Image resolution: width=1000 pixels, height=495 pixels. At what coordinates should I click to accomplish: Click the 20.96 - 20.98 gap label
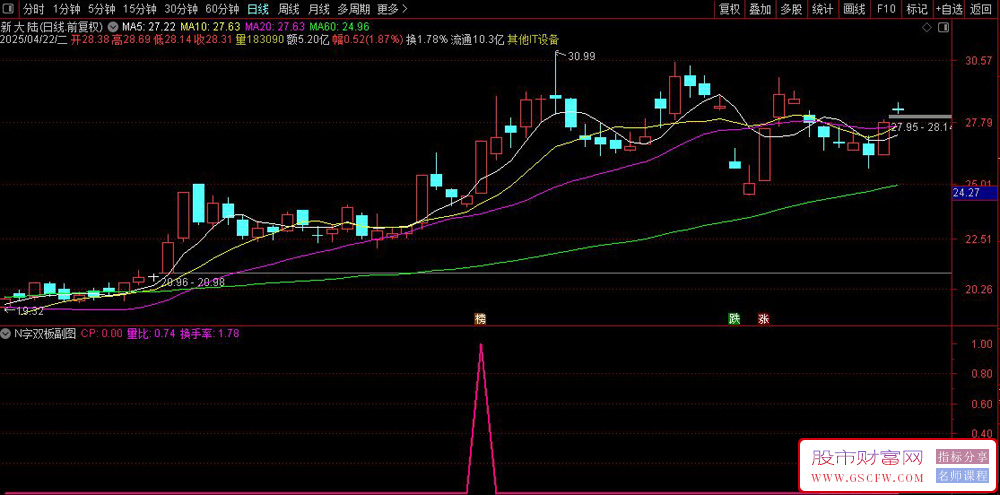tap(193, 281)
